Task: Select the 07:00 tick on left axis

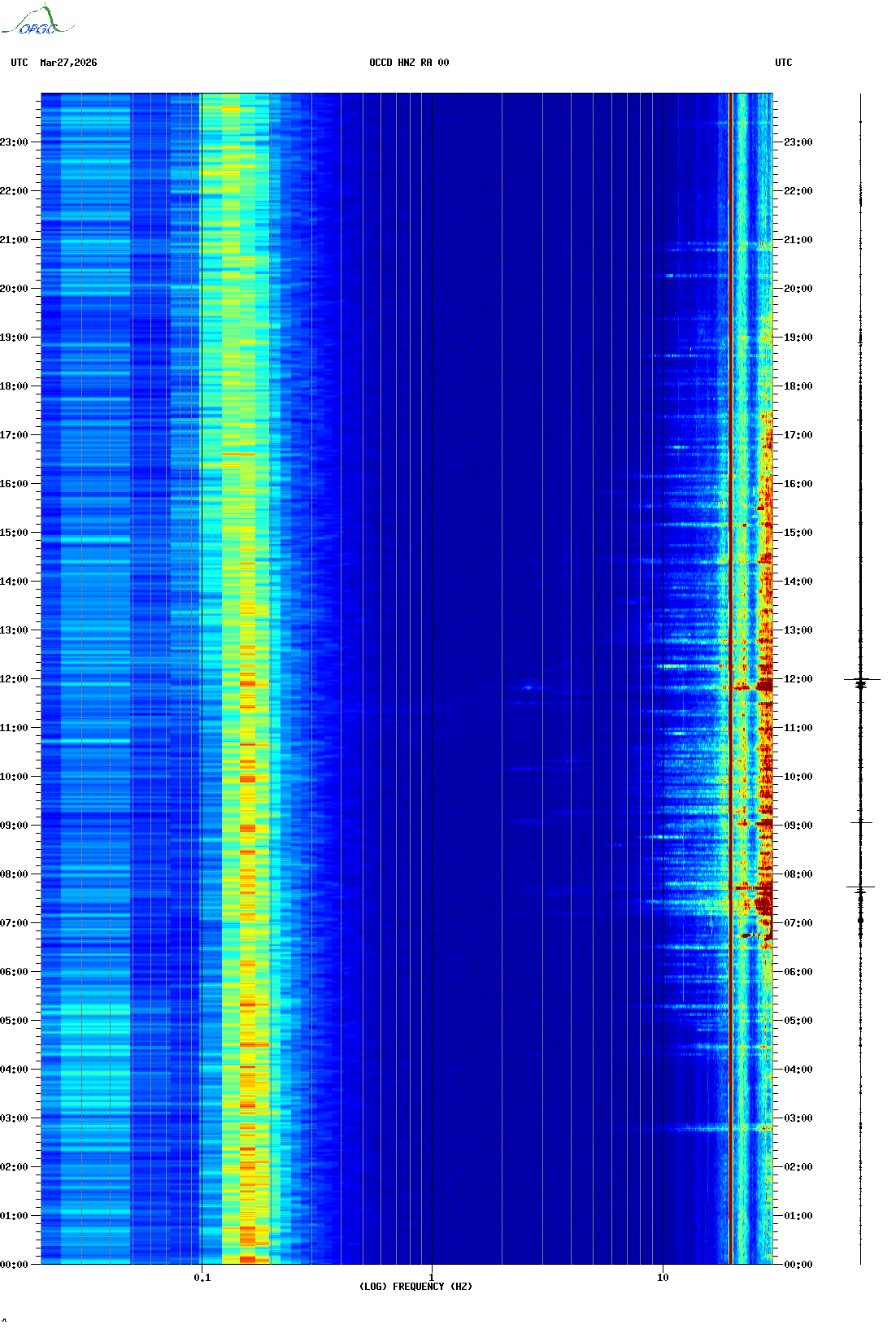Action: 15,923
